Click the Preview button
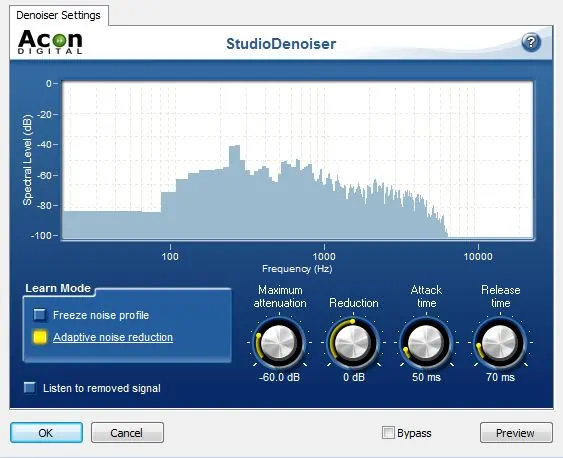This screenshot has width=563, height=458. [x=516, y=433]
